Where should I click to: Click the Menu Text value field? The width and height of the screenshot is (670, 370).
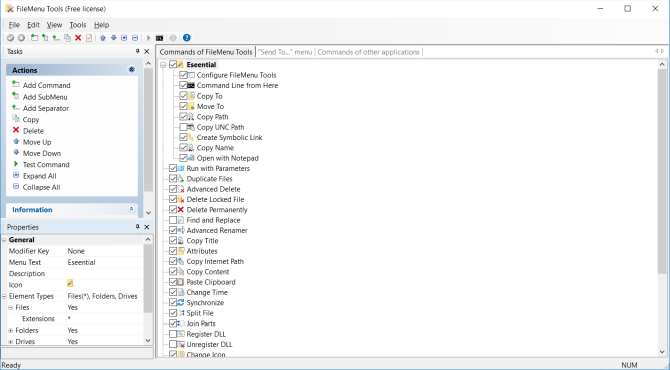pos(104,262)
